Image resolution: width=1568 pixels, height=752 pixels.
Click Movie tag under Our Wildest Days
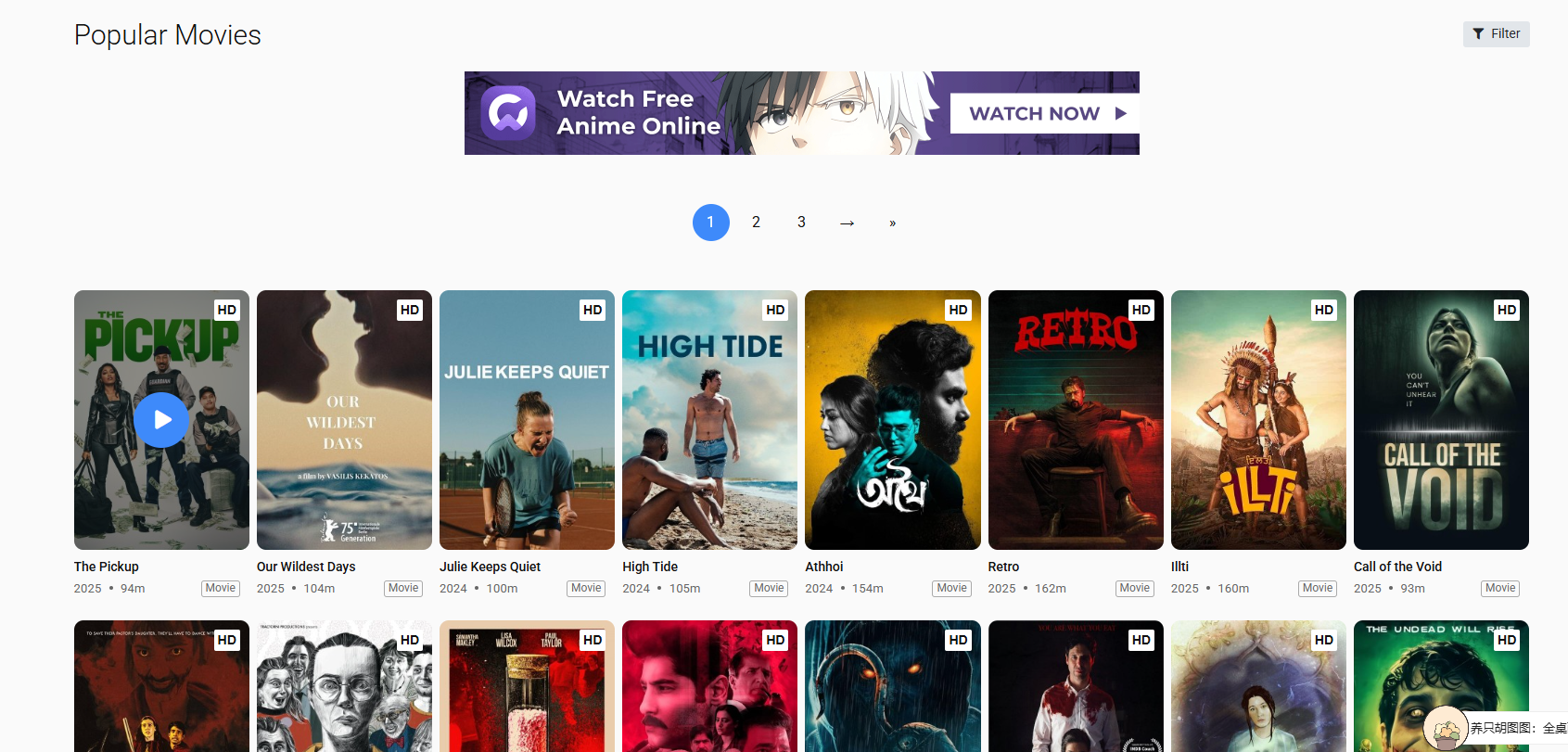(403, 588)
